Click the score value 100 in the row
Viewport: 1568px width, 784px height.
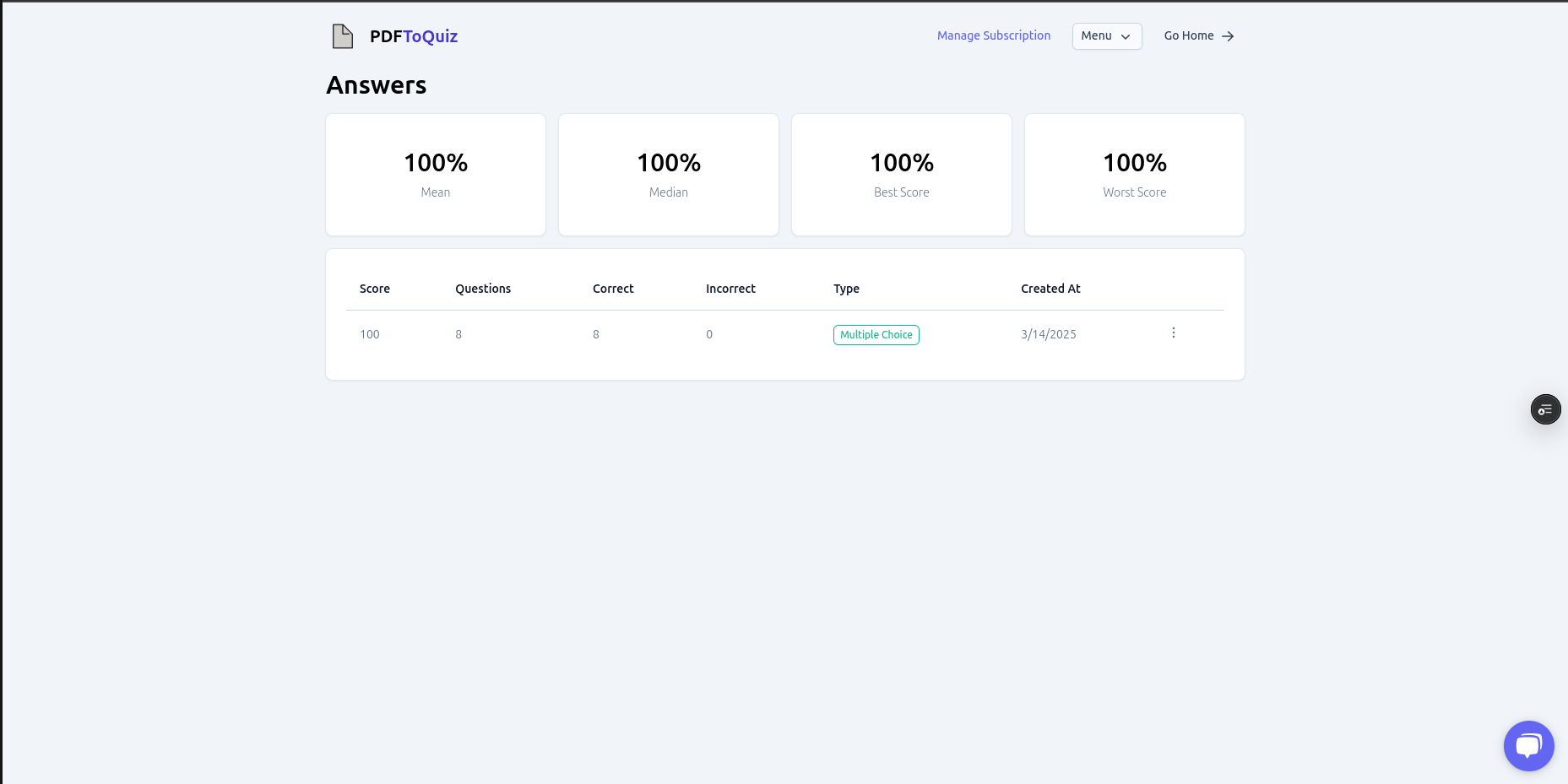click(370, 334)
